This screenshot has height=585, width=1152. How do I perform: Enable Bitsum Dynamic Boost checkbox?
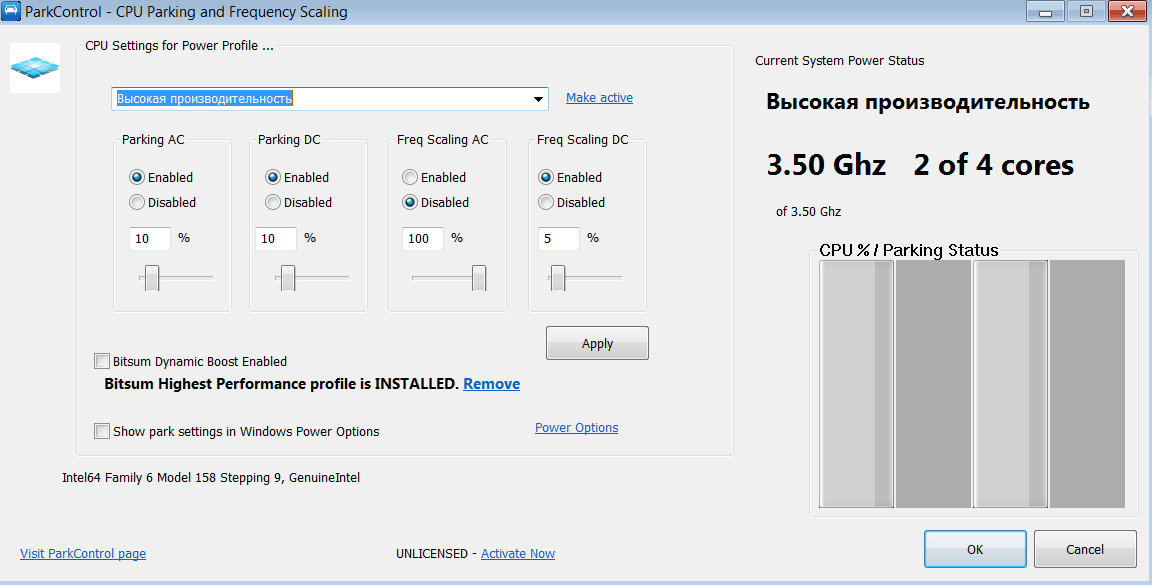point(101,361)
